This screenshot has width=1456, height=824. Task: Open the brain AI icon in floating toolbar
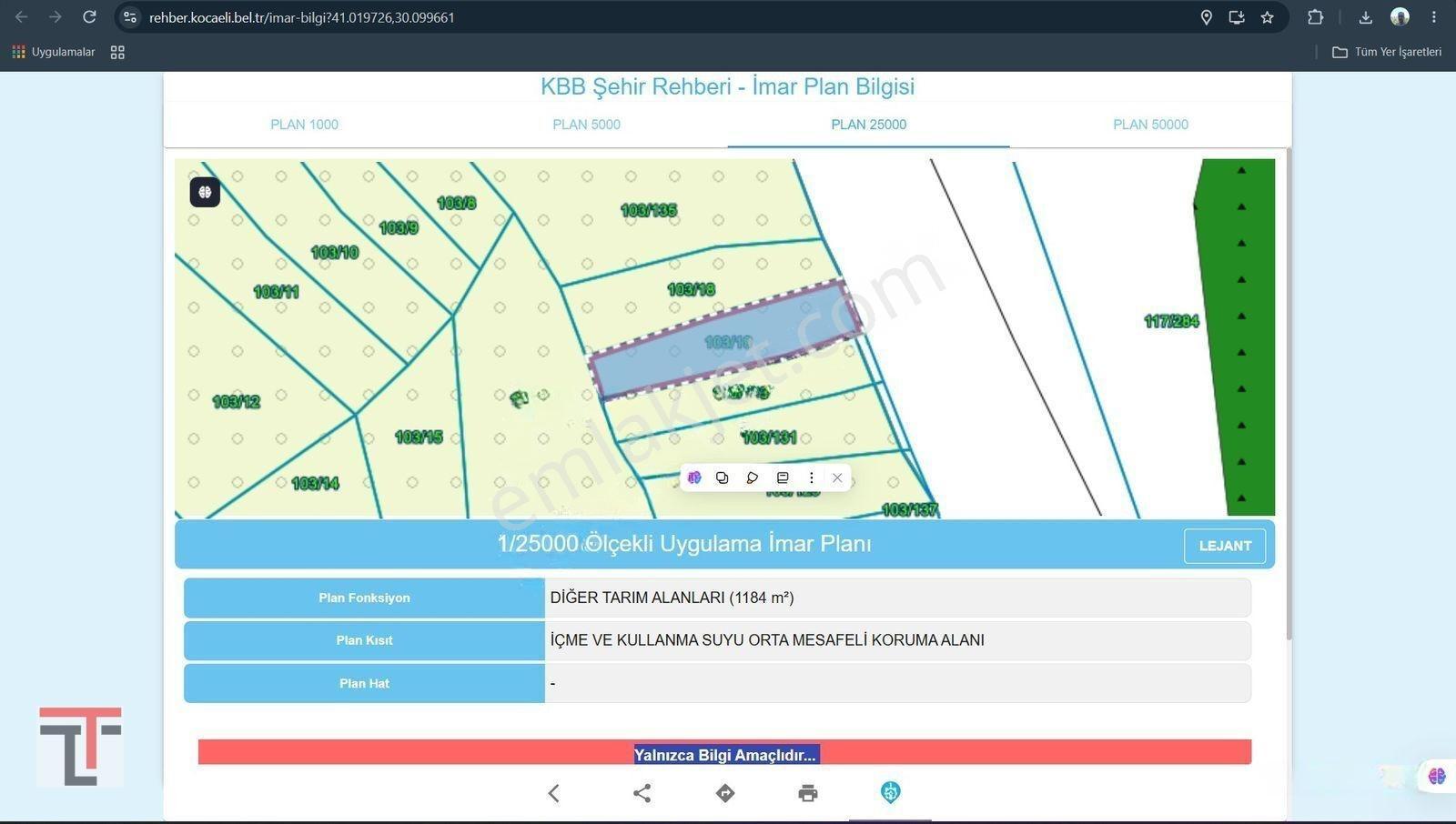point(694,477)
